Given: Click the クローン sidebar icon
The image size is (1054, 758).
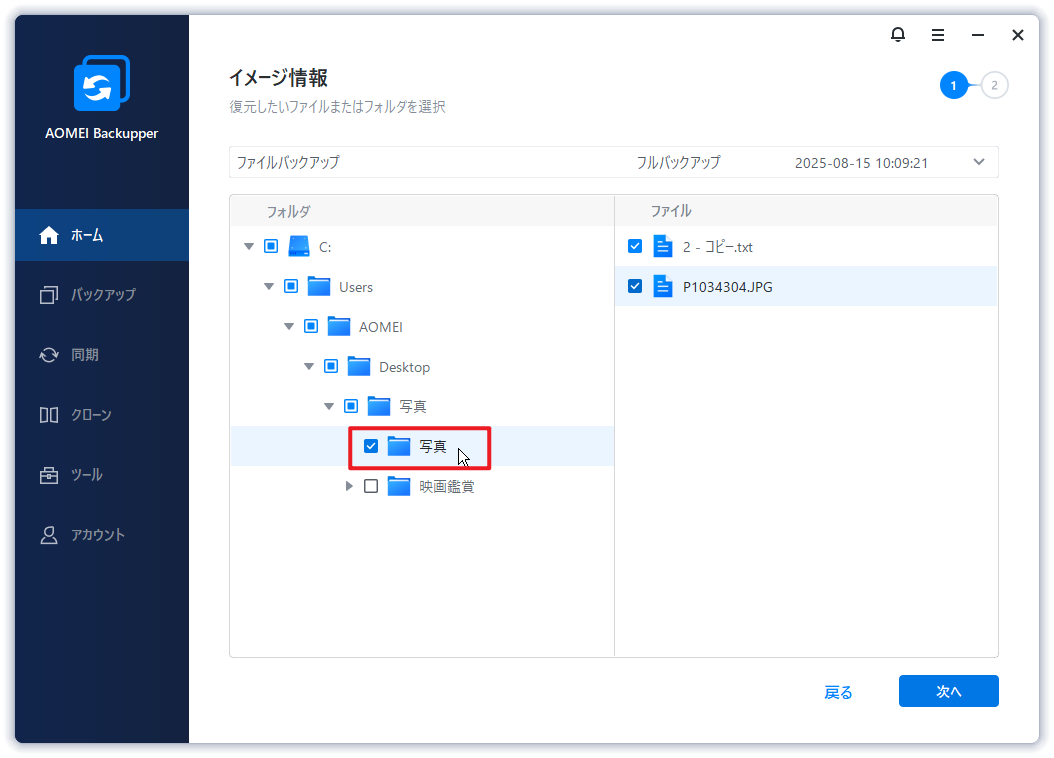Looking at the screenshot, I should coord(49,415).
